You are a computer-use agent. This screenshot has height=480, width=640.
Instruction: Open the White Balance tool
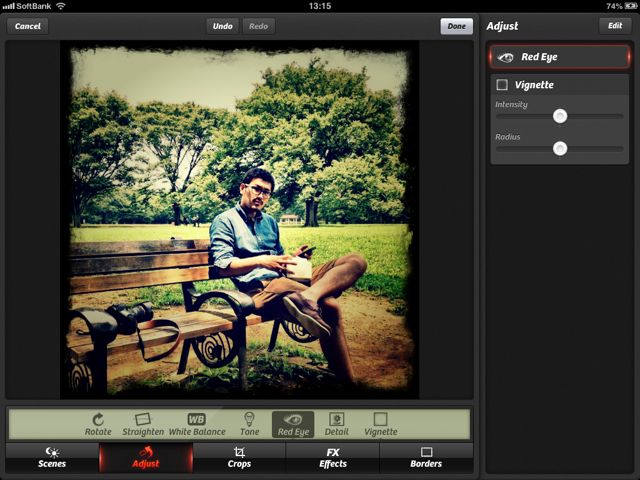(197, 424)
